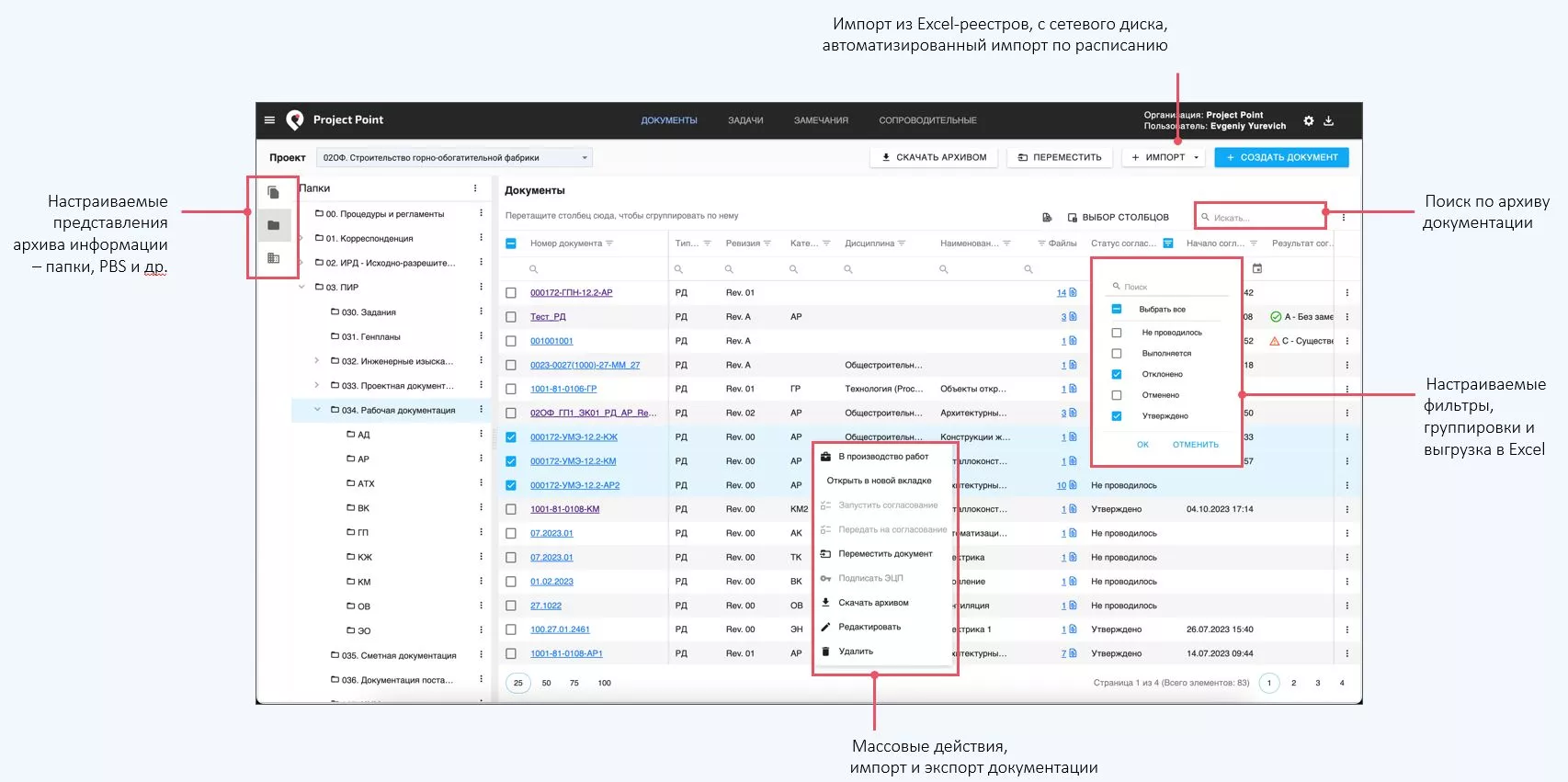Switch to documents list view icon
This screenshot has height=782, width=1568.
click(273, 193)
